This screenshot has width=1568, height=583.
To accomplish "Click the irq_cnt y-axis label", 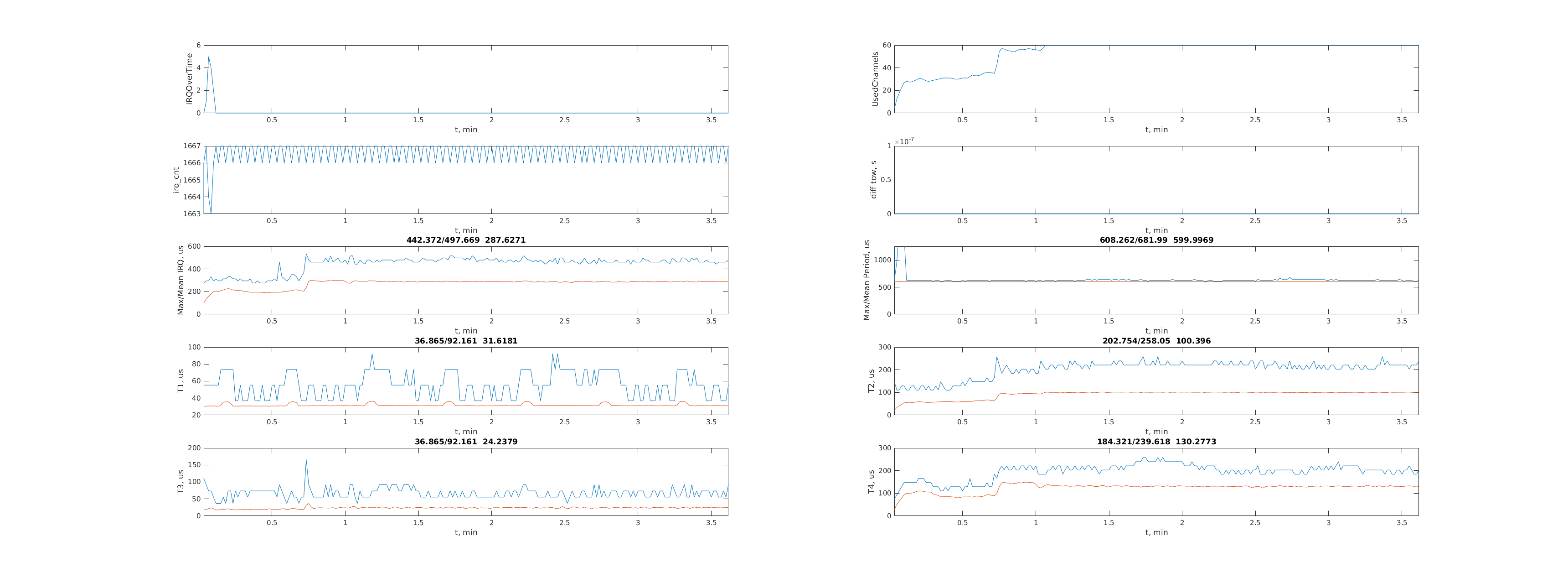I will pos(176,180).
